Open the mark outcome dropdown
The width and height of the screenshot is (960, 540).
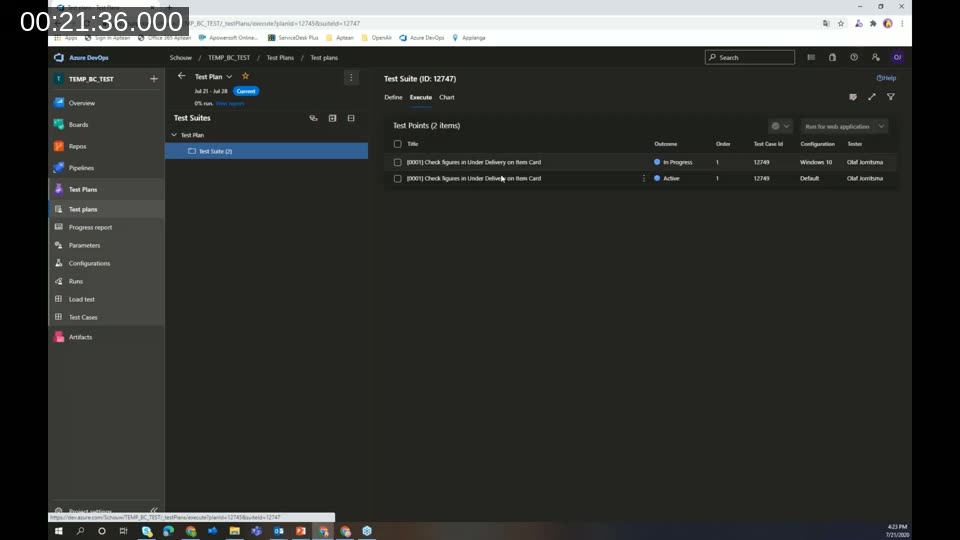click(780, 126)
